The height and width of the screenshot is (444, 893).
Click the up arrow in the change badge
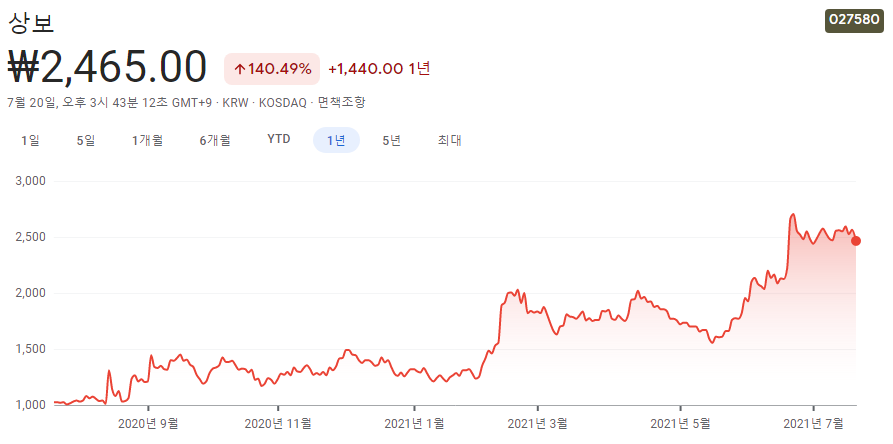pyautogui.click(x=240, y=69)
